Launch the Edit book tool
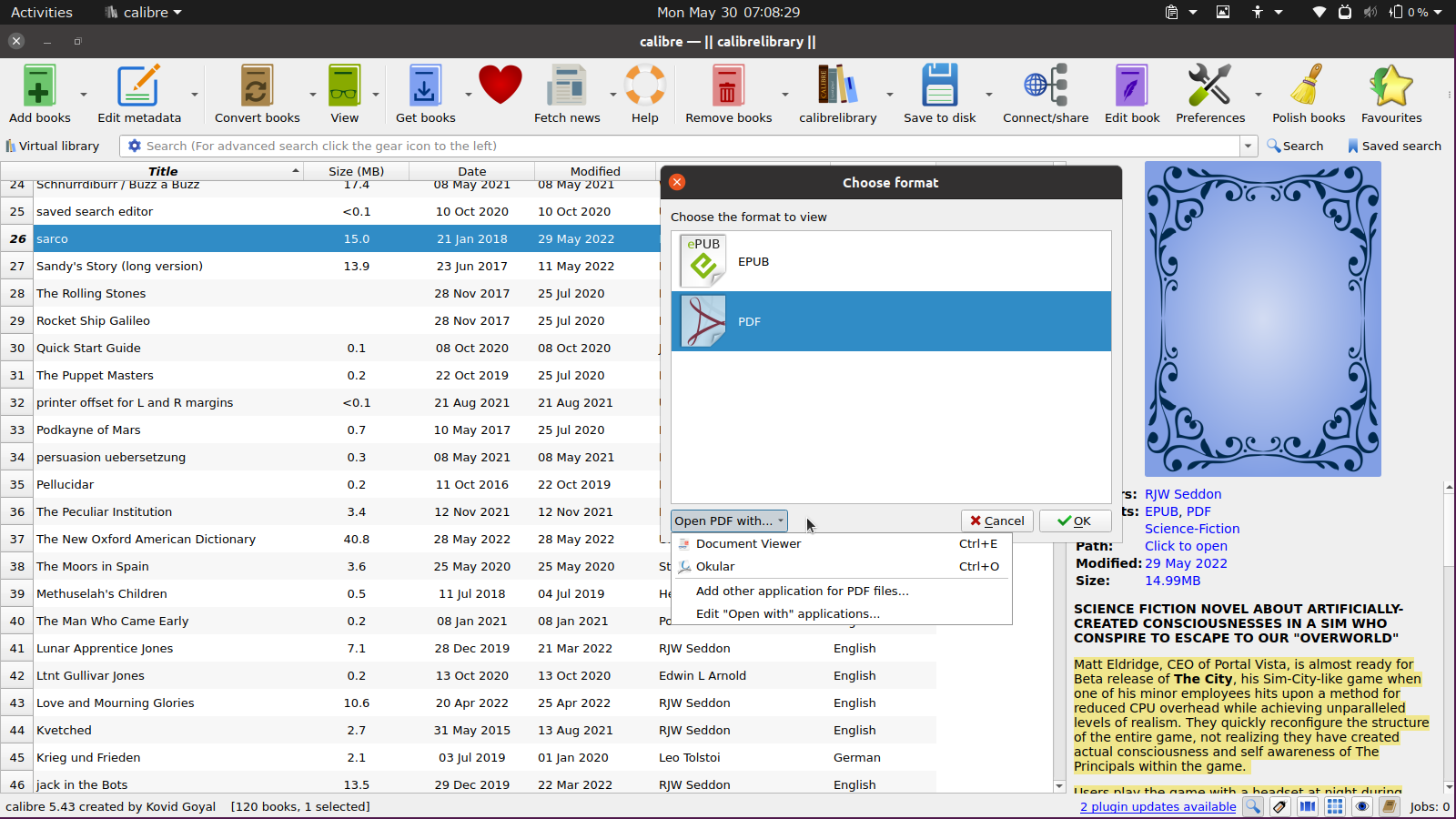This screenshot has width=1456, height=819. click(1132, 86)
